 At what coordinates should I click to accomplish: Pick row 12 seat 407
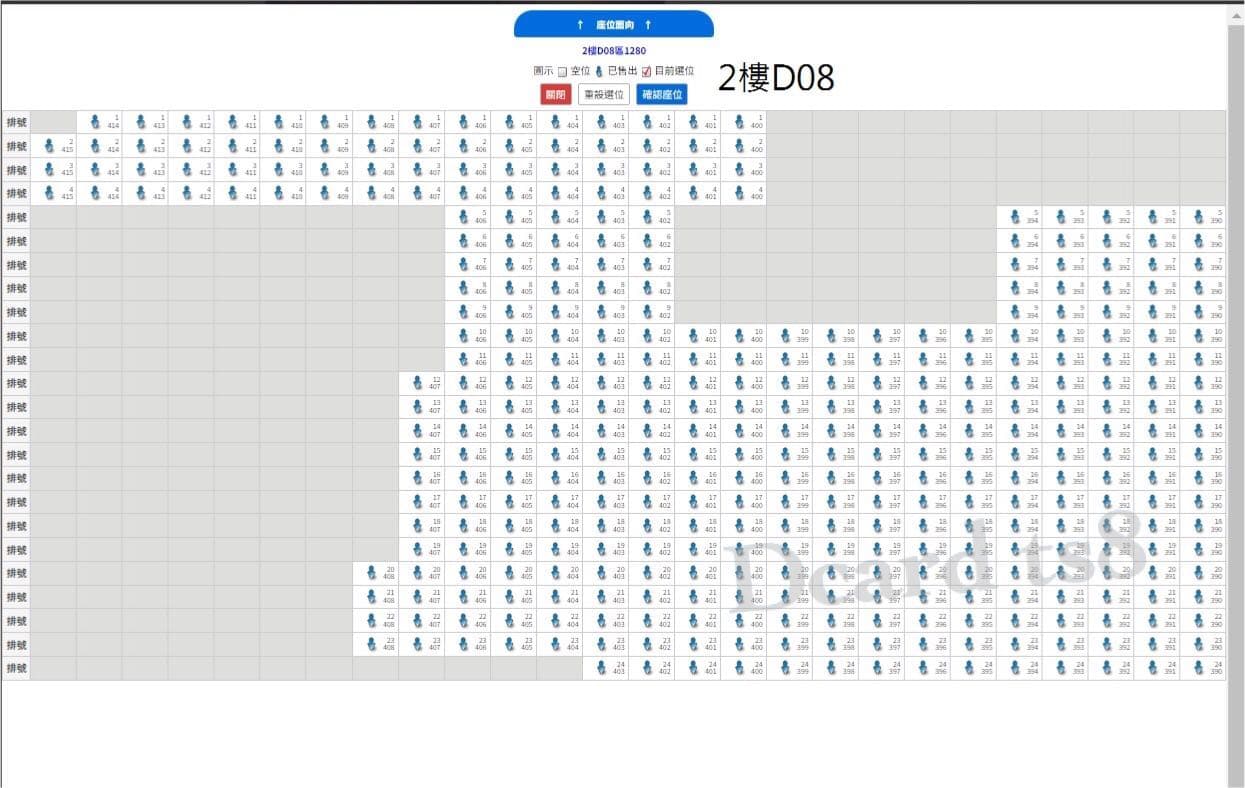click(422, 383)
